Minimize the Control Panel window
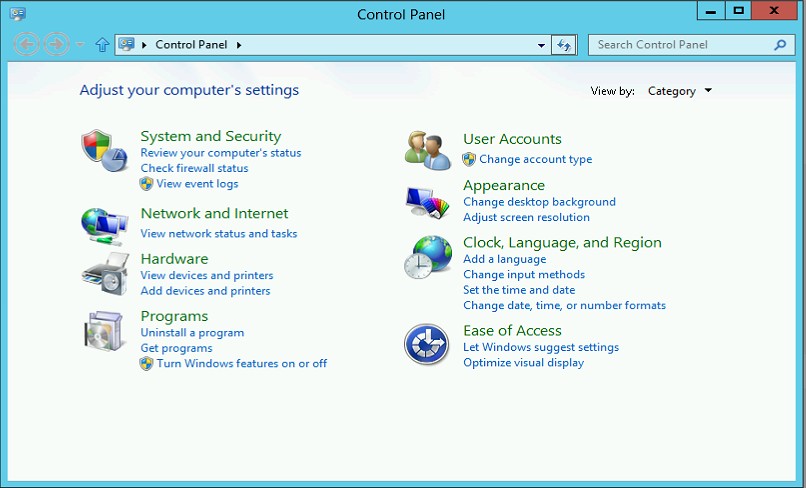This screenshot has height=488, width=806. 711,10
